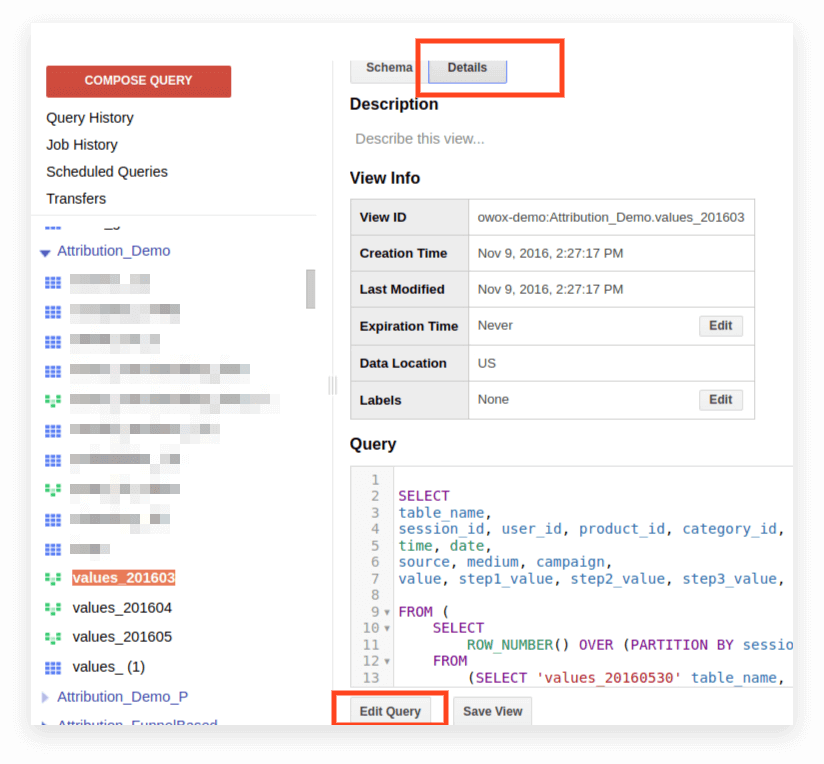
Task: Fold code at line 10 arrow
Action: click(387, 628)
